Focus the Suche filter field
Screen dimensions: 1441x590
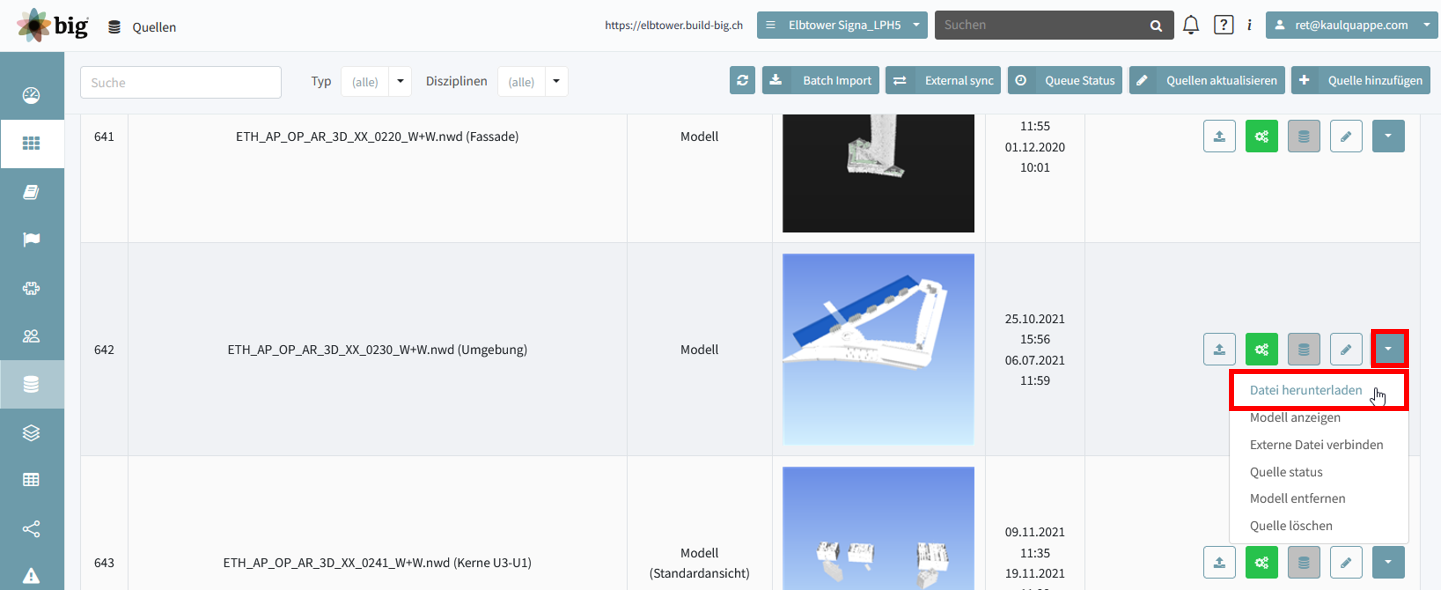click(x=181, y=82)
